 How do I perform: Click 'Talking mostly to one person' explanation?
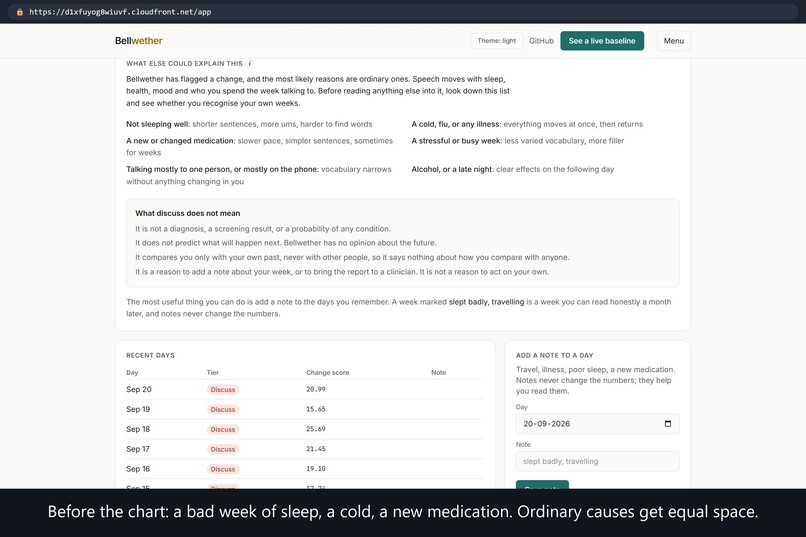tap(259, 176)
